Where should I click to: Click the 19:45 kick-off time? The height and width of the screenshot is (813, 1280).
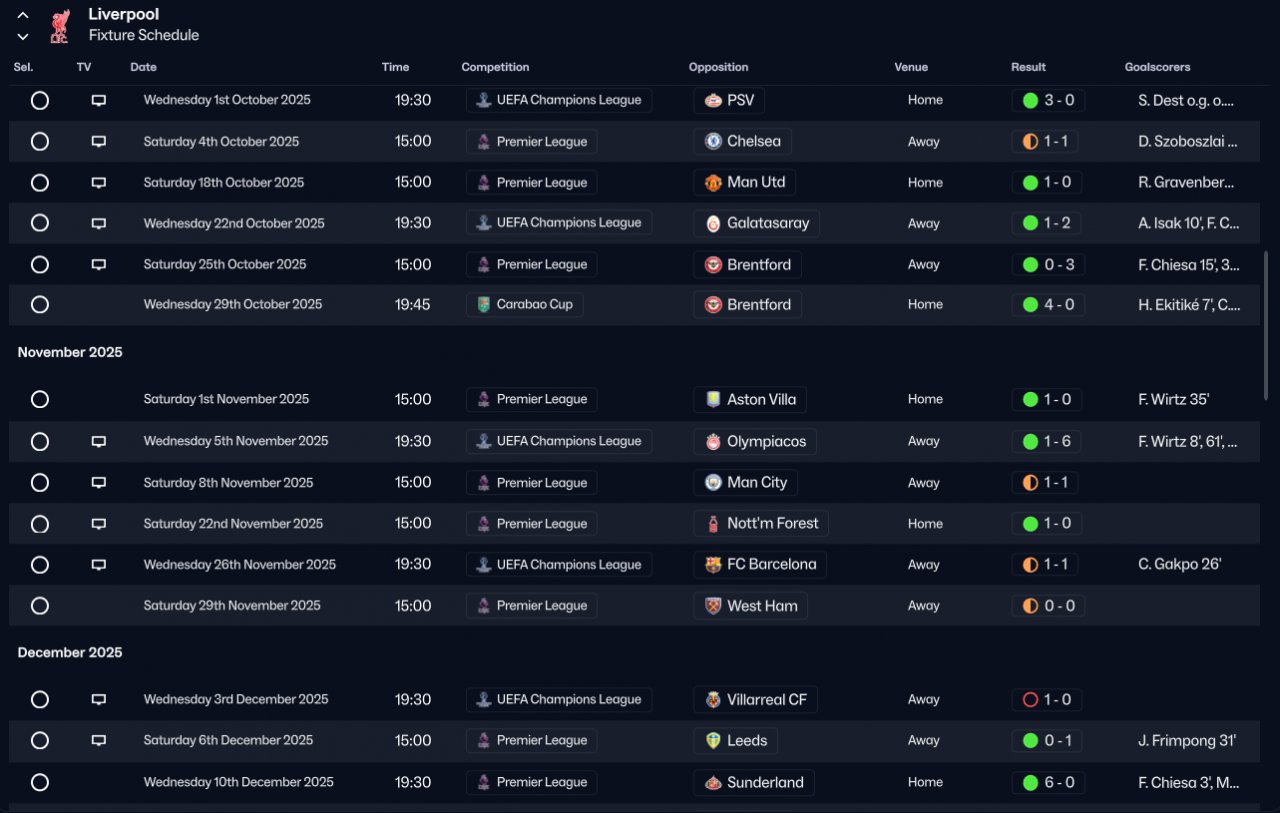412,305
